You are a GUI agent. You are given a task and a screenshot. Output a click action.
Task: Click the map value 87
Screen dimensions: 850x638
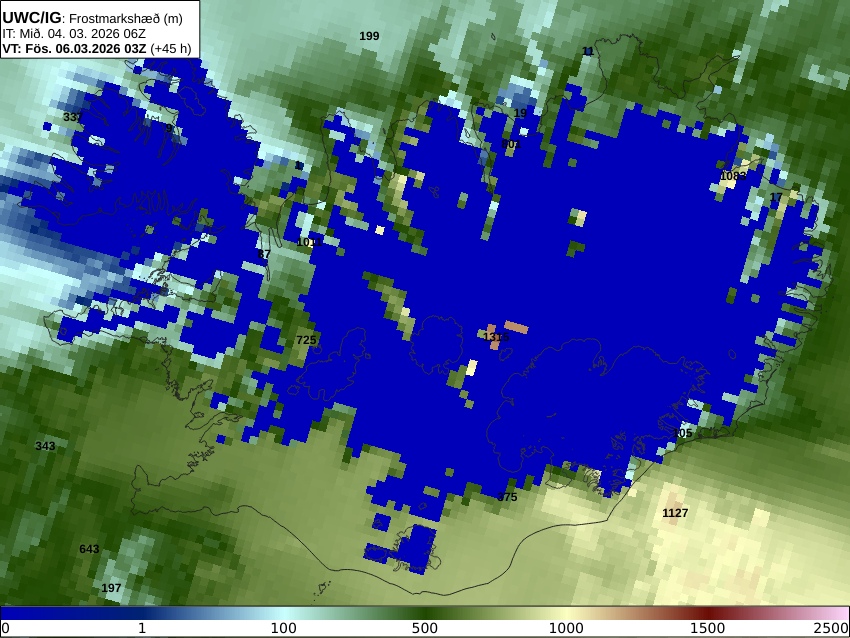point(264,254)
